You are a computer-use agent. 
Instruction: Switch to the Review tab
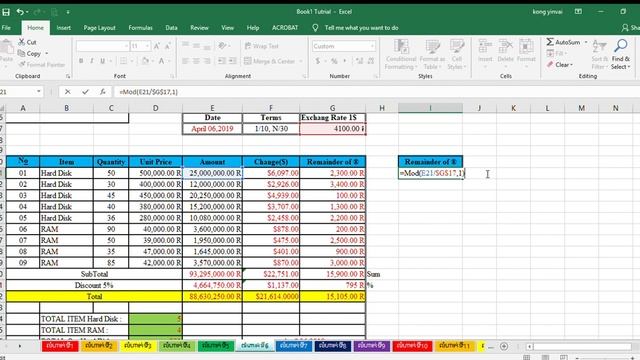click(199, 28)
